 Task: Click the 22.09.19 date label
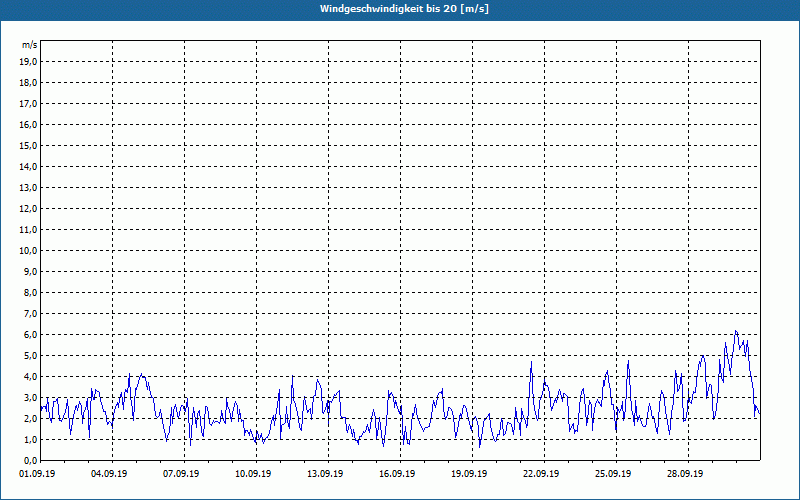pyautogui.click(x=541, y=473)
